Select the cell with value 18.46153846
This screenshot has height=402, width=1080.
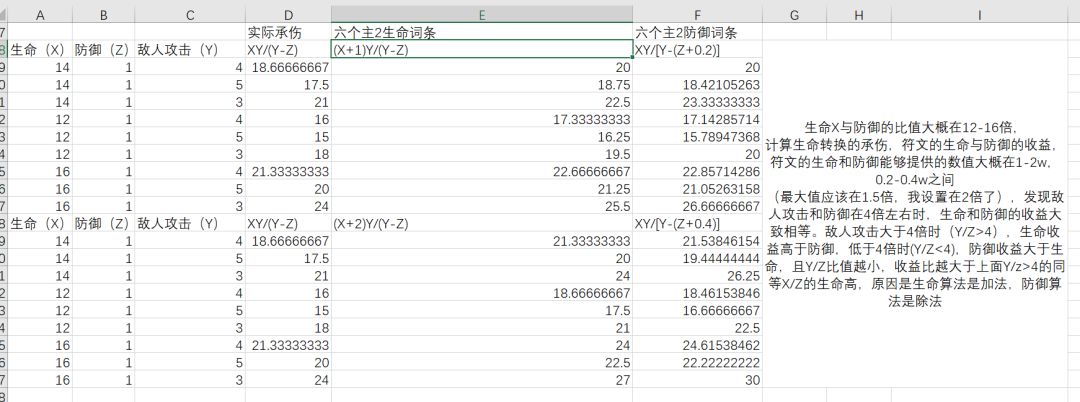[697, 293]
